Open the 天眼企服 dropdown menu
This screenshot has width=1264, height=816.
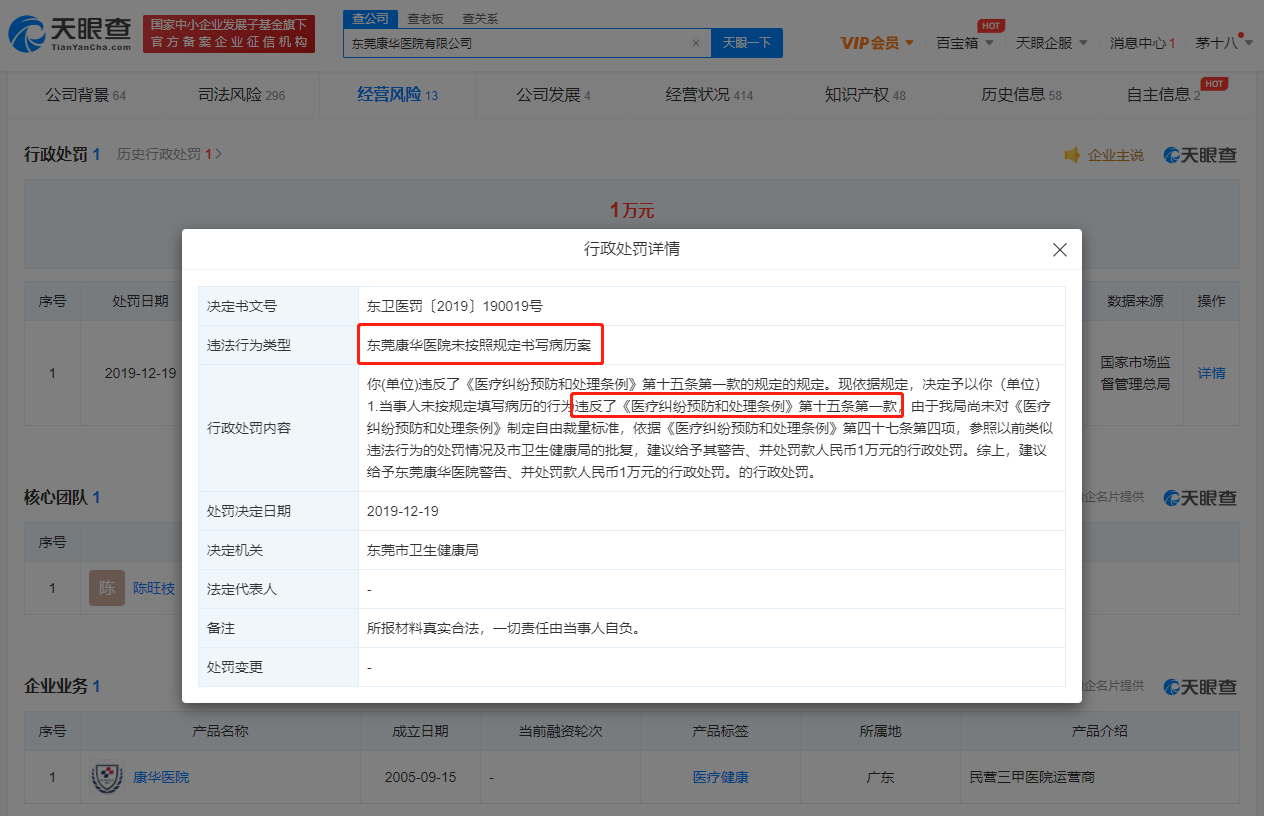coord(1051,43)
